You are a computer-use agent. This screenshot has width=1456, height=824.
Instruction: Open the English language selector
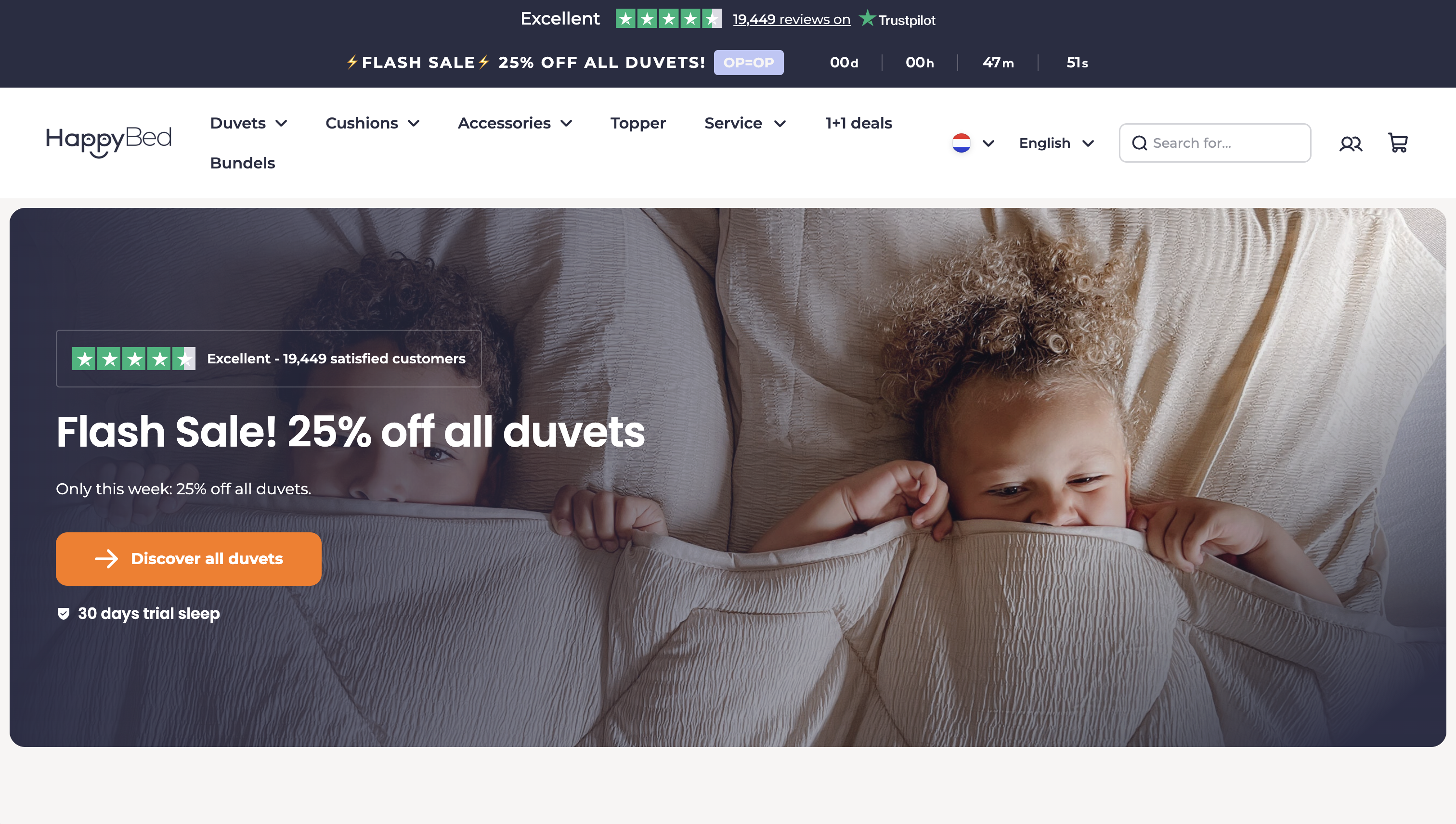pos(1056,143)
